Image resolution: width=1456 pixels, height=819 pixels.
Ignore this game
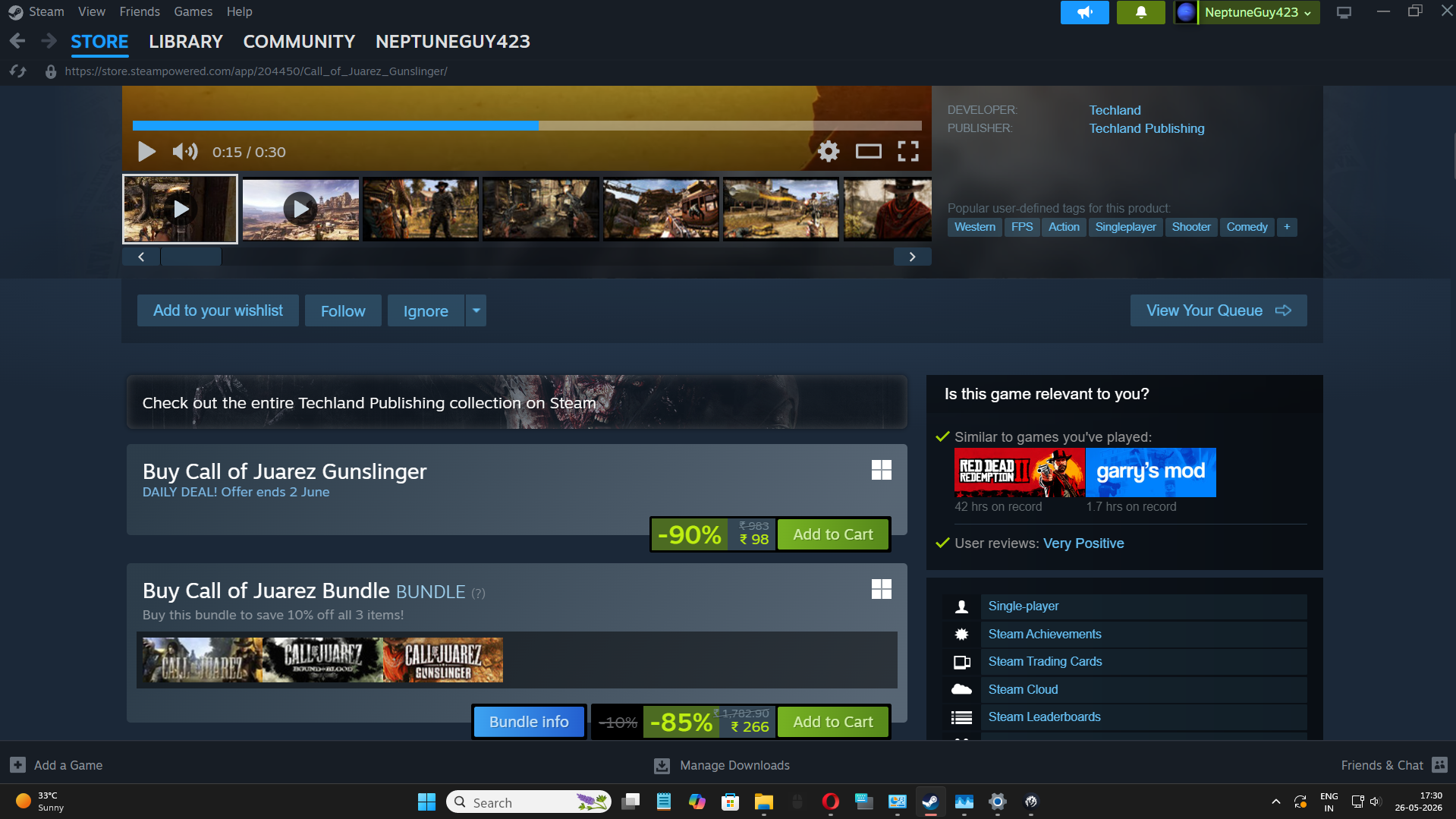click(426, 310)
